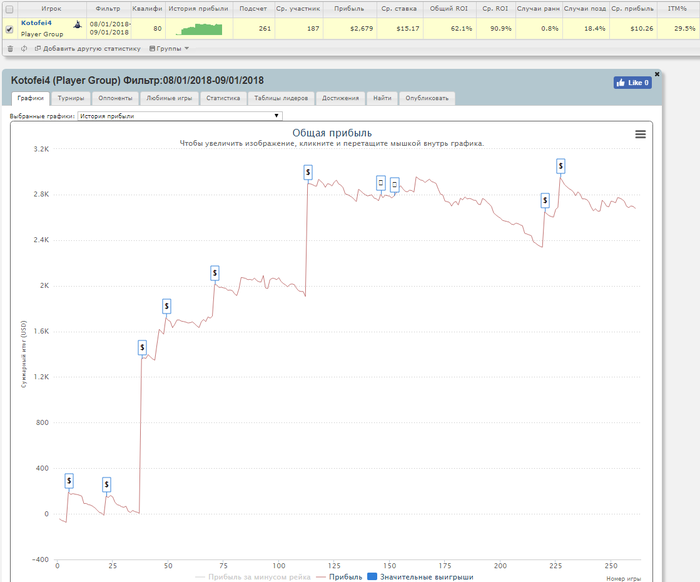This screenshot has height=582, width=700.
Task: Click the 261 count value
Action: pos(265,29)
